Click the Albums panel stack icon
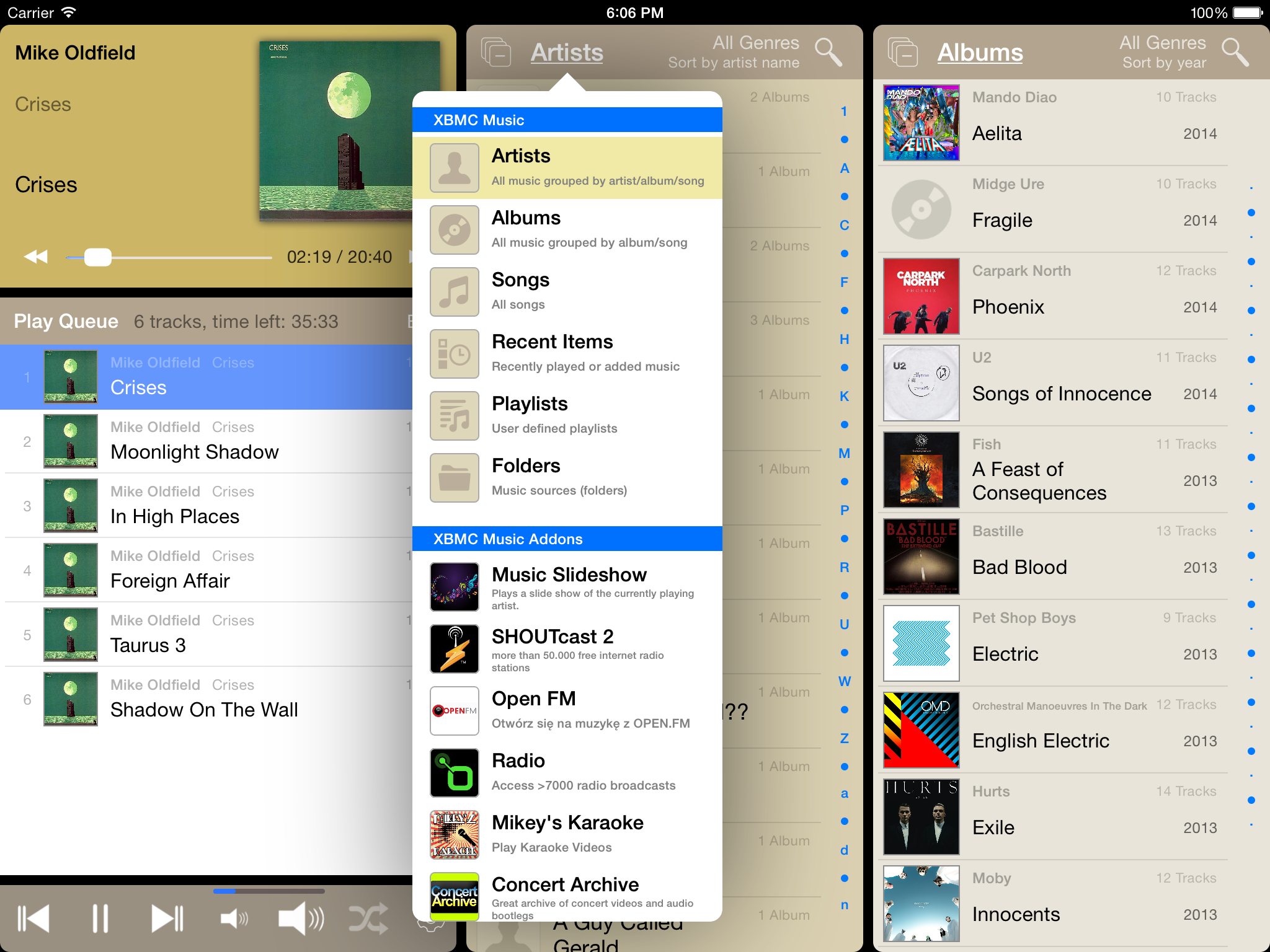1270x952 pixels. tap(903, 52)
